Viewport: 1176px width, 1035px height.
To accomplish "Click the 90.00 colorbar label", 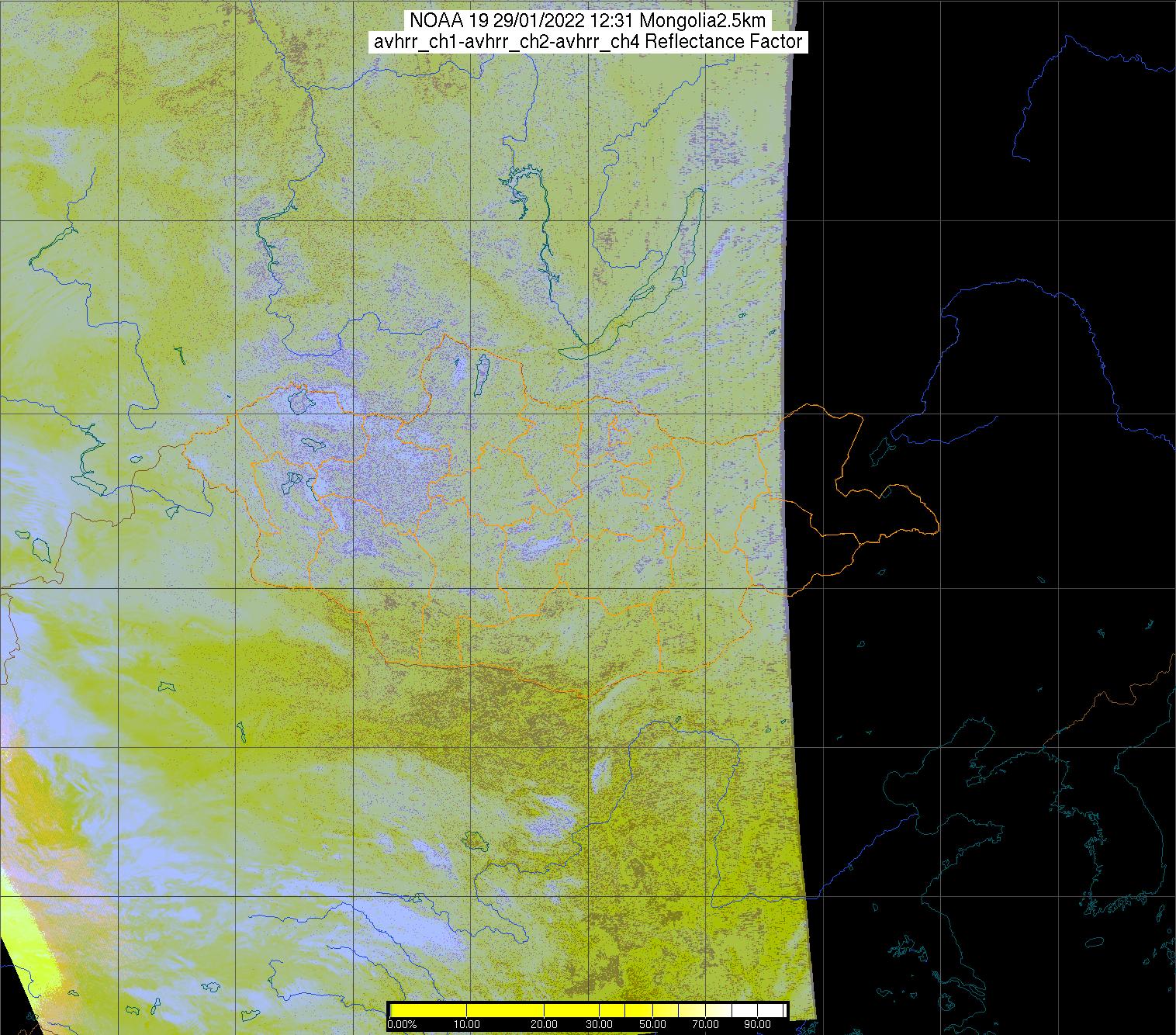I will pyautogui.click(x=756, y=1025).
